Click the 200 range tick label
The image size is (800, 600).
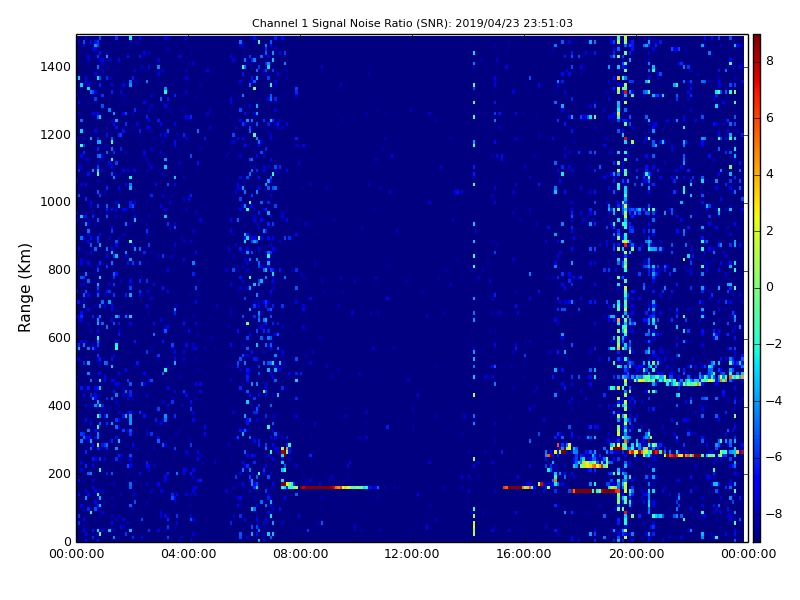tap(60, 473)
